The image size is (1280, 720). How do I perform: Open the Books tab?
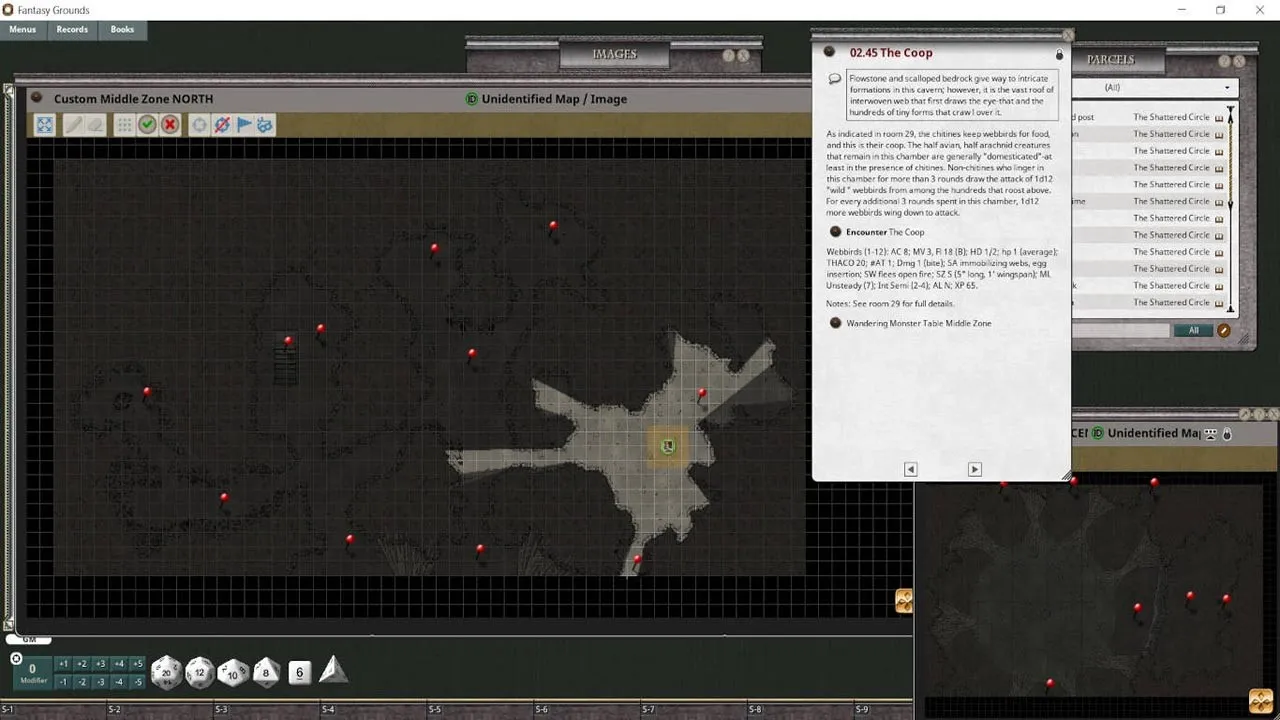122,29
